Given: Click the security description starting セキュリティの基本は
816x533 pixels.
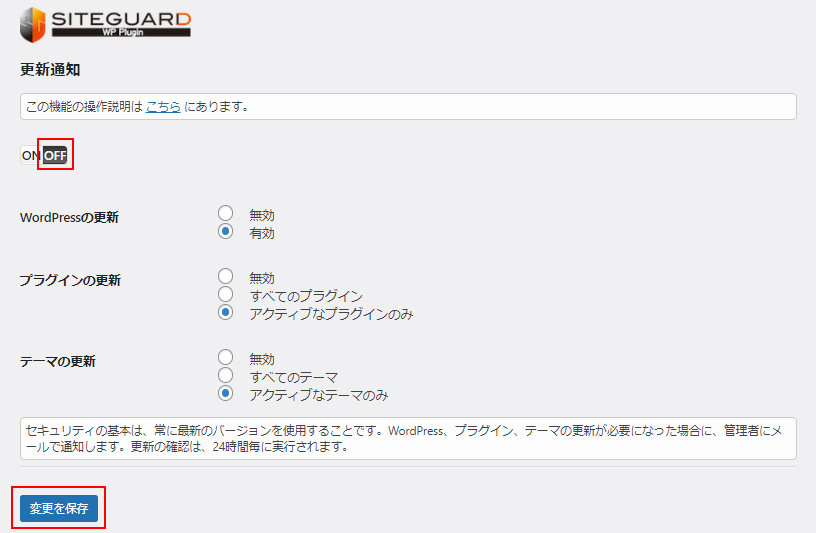Looking at the screenshot, I should point(408,438).
